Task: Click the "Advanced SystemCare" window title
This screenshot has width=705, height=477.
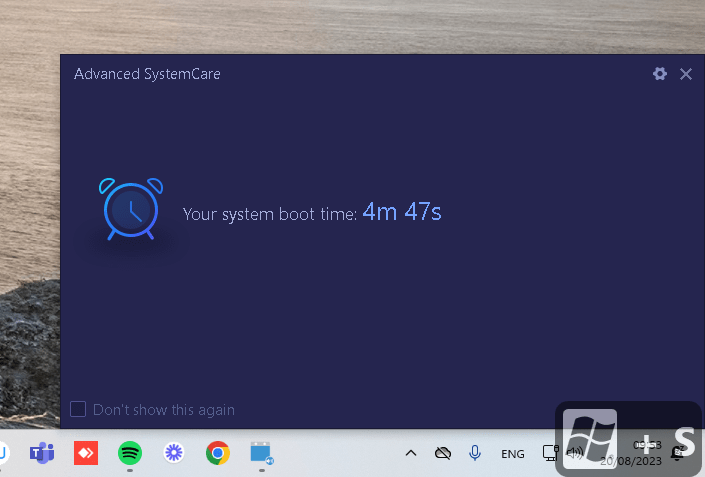Action: point(147,74)
